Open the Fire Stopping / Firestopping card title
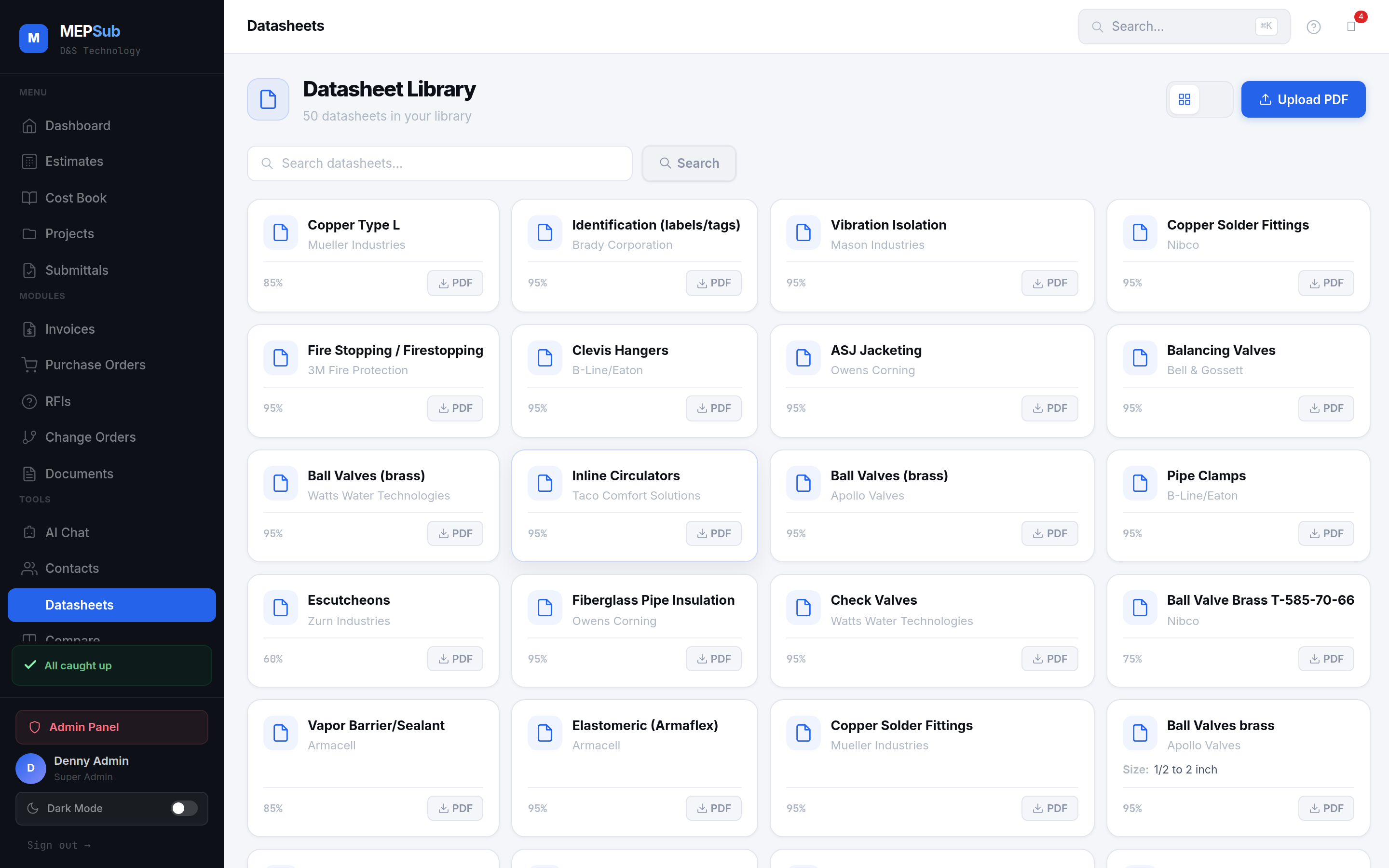 pos(395,350)
